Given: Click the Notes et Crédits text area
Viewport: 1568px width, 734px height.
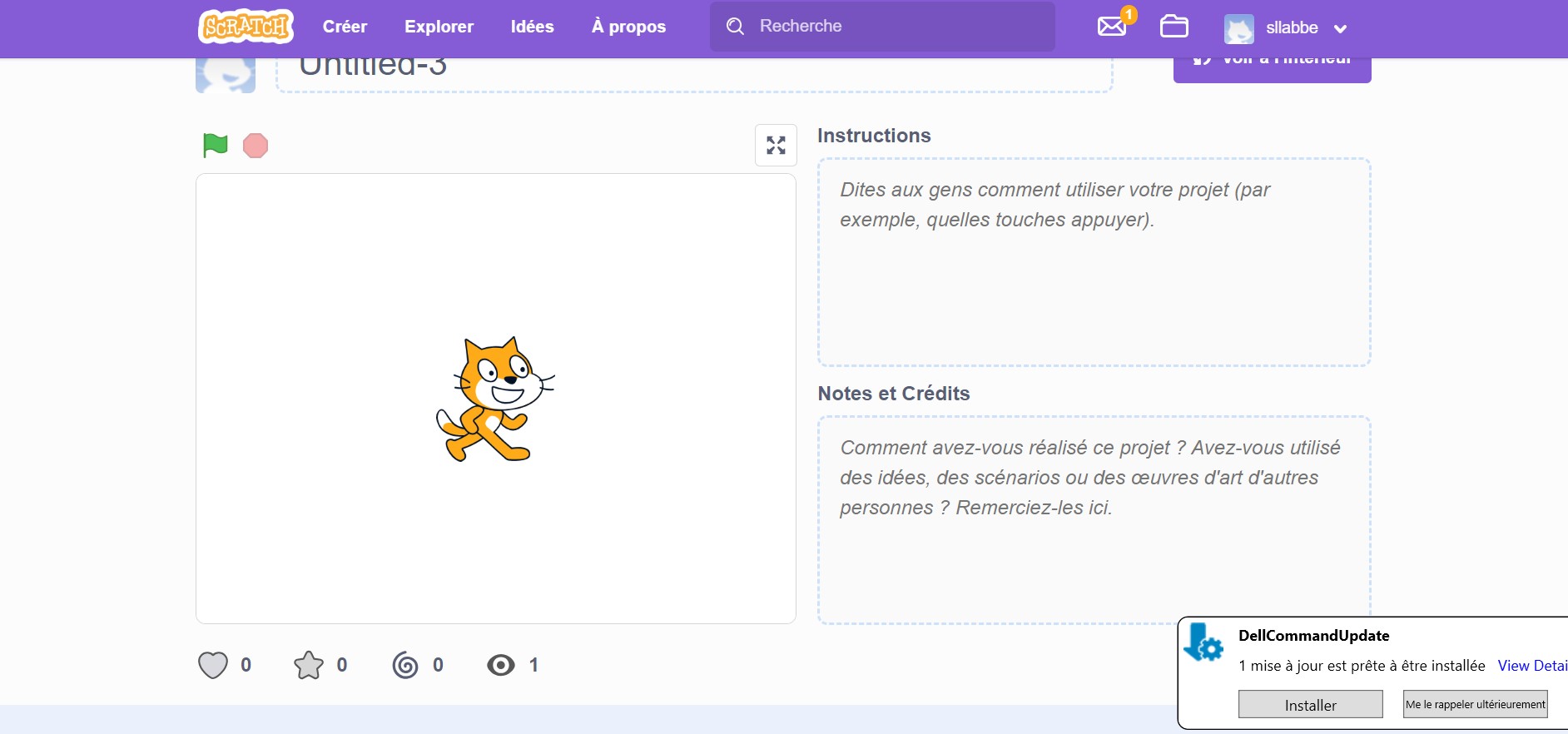Looking at the screenshot, I should (1094, 519).
